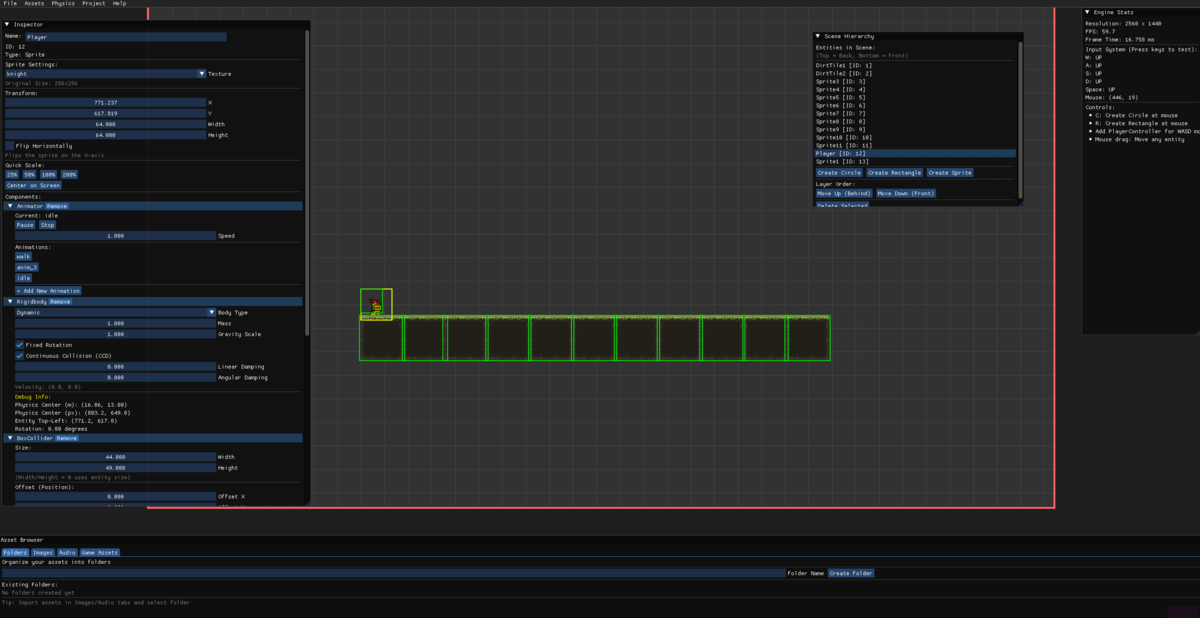1200x618 pixels.
Task: Disable Continuous Collision (CCD)
Action: (20, 355)
